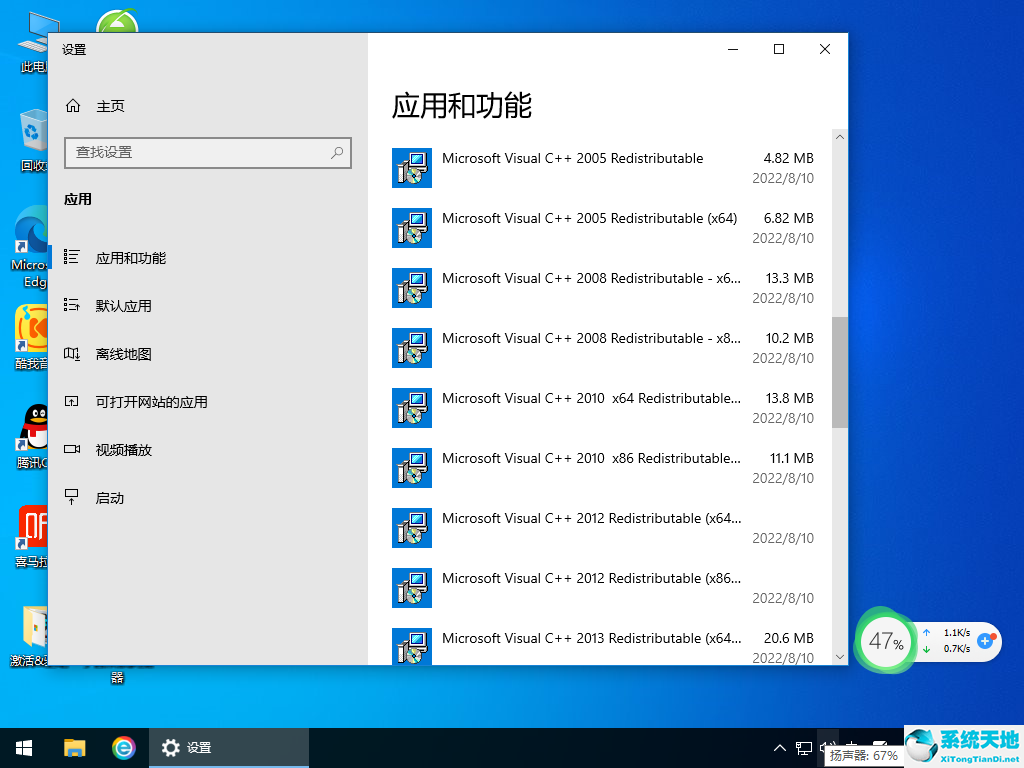Select Visual C++ 2010 x64 Redistributable entry
1024x768 pixels.
[591, 399]
